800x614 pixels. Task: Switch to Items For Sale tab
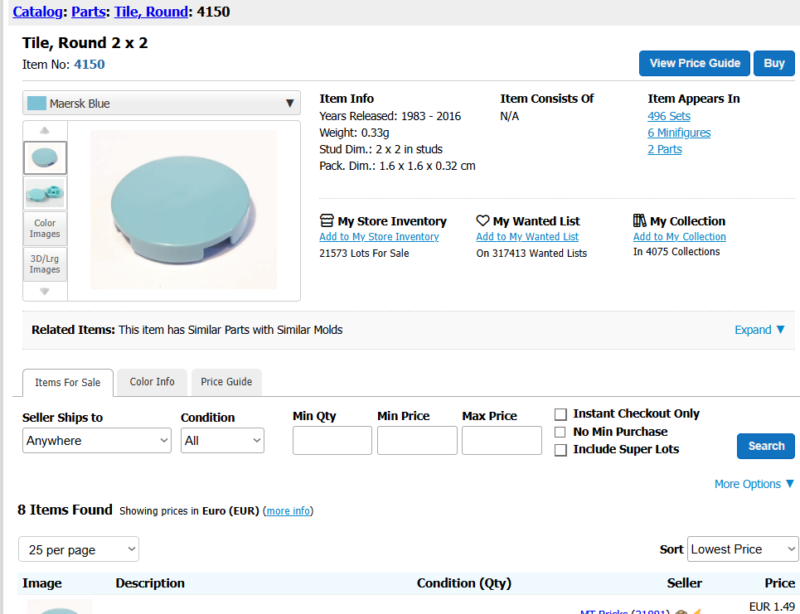coord(68,382)
